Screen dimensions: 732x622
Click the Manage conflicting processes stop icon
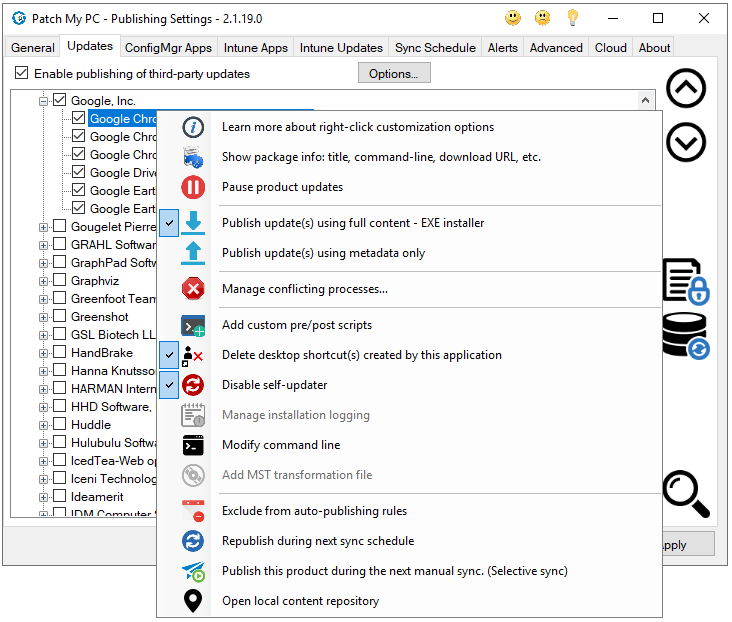tap(193, 289)
